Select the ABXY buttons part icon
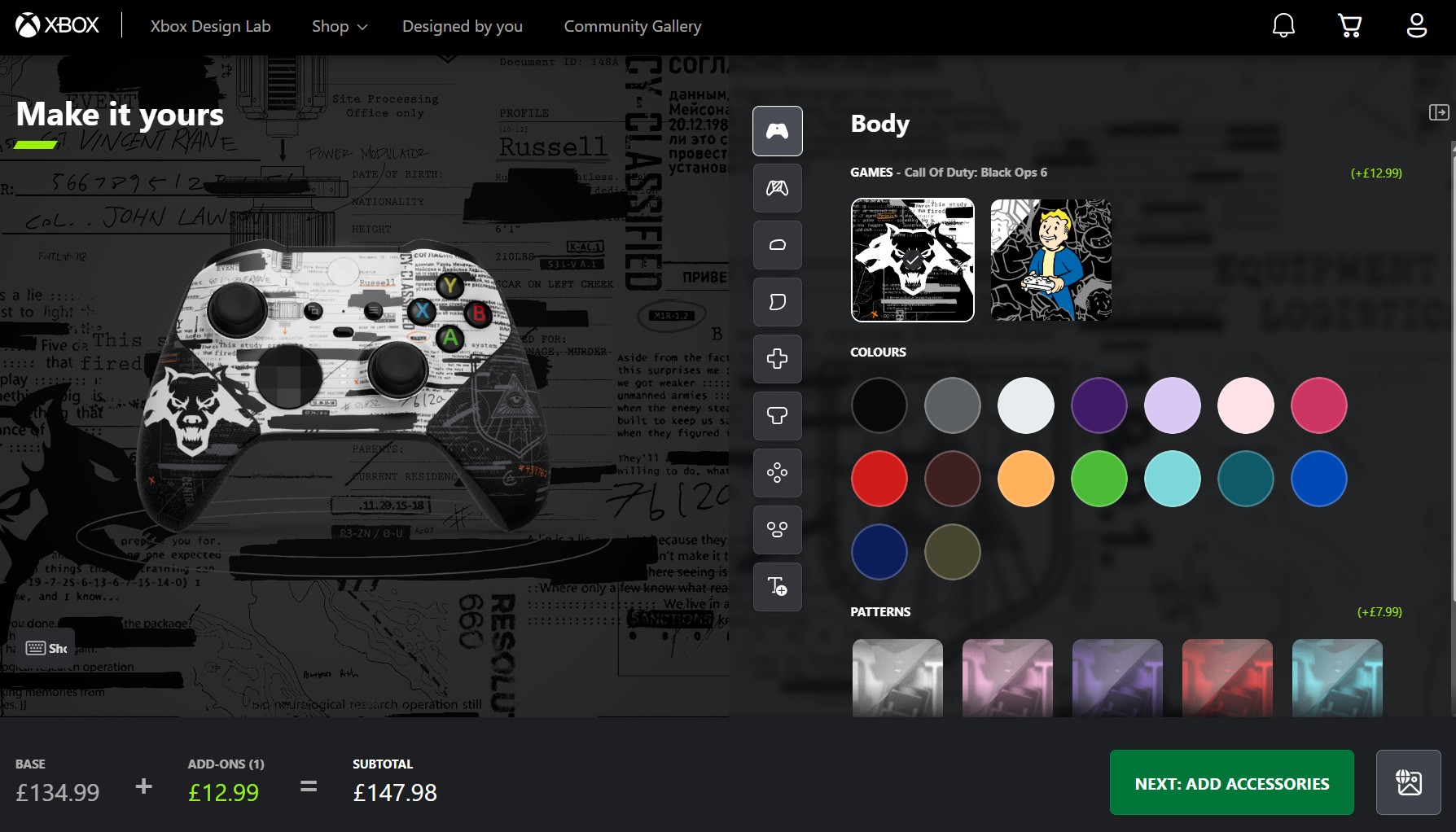 (x=778, y=473)
